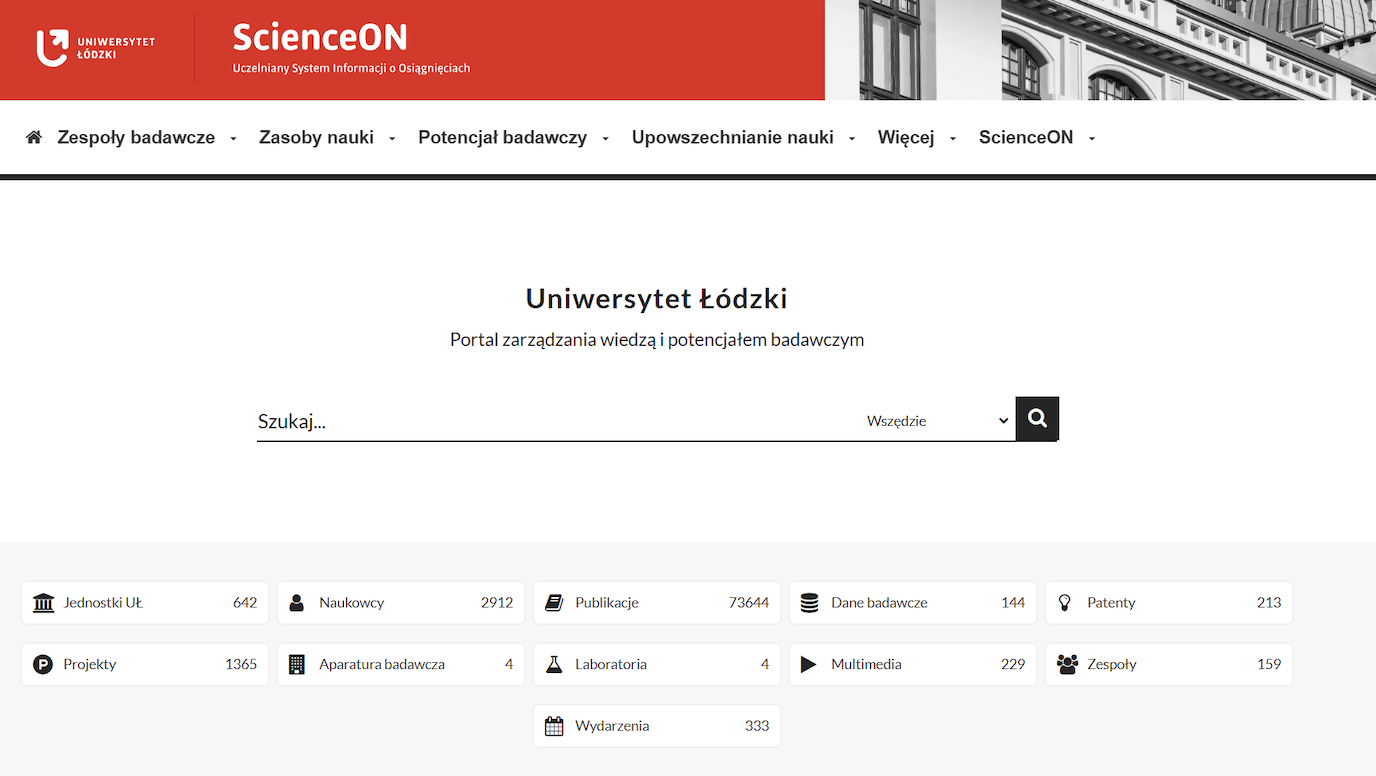Open the Laboratoria label
1376x776 pixels.
611,664
